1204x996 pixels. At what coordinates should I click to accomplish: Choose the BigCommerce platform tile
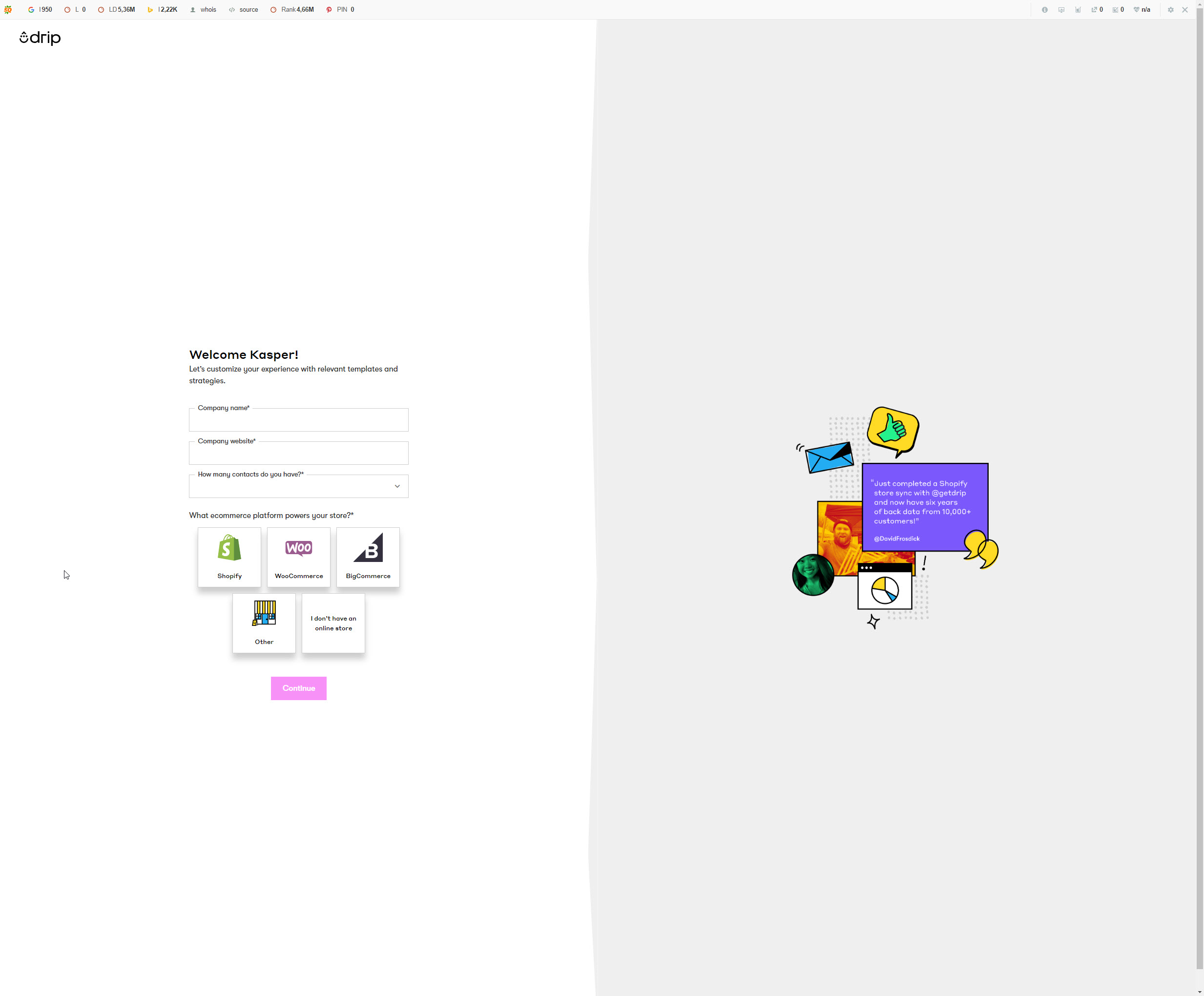point(368,557)
